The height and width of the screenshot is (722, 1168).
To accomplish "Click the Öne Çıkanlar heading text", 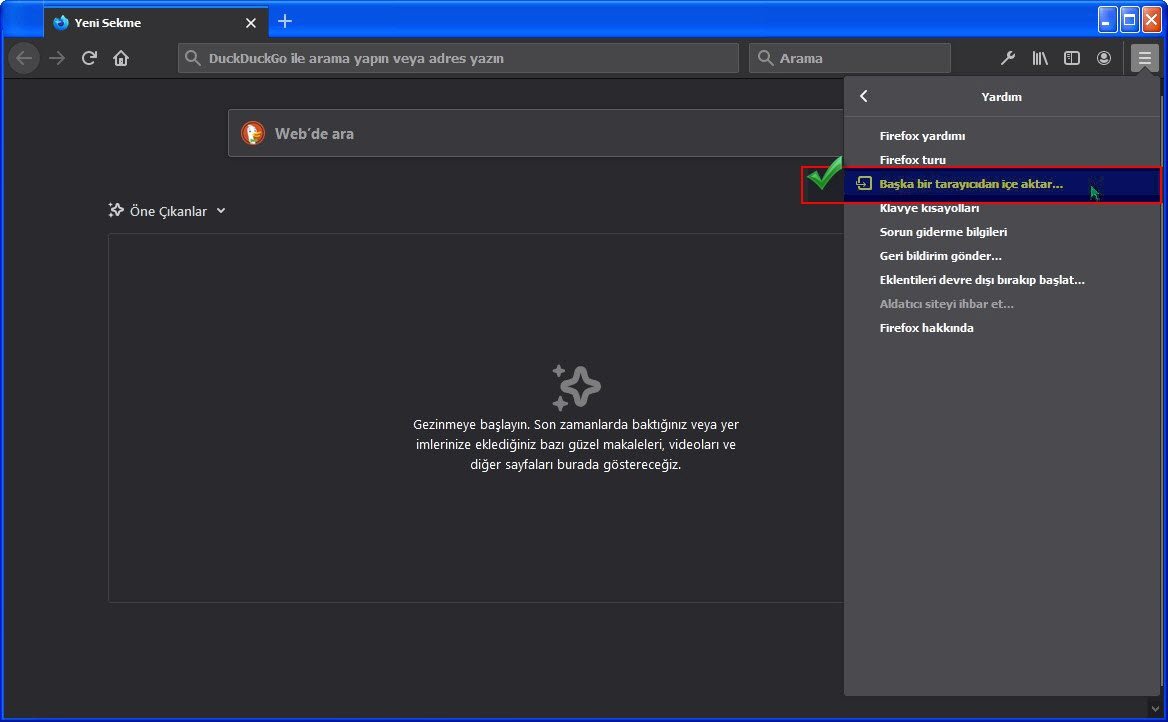I will [168, 212].
